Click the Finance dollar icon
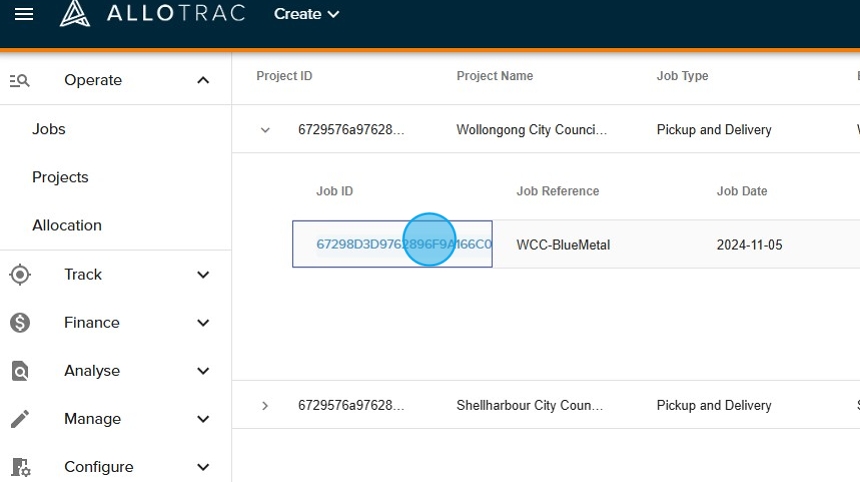The height and width of the screenshot is (482, 860). (20, 323)
